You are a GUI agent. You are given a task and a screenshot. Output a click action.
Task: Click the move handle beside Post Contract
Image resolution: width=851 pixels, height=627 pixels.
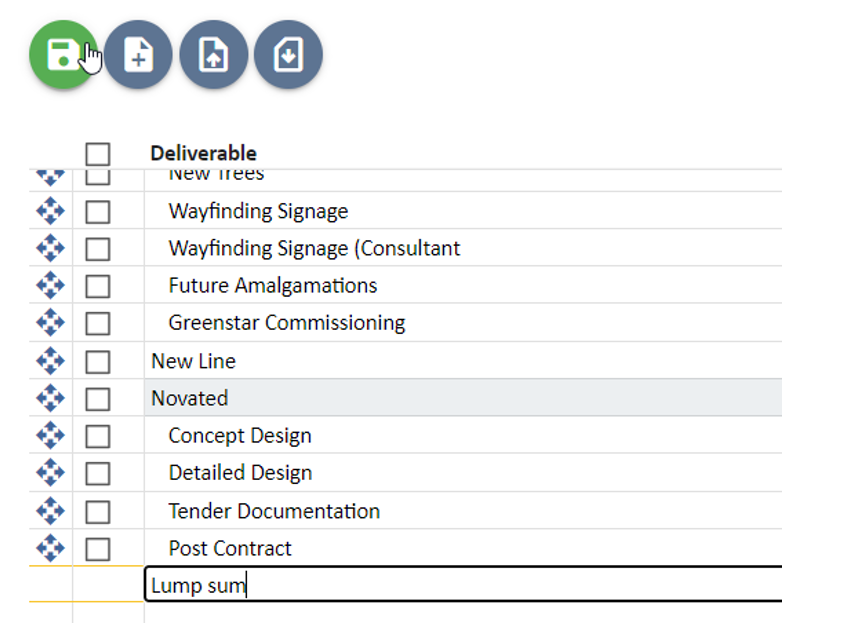(49, 548)
